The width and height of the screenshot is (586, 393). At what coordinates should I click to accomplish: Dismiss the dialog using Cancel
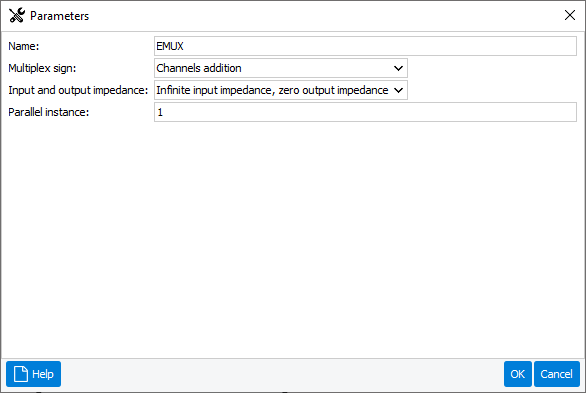pos(556,374)
